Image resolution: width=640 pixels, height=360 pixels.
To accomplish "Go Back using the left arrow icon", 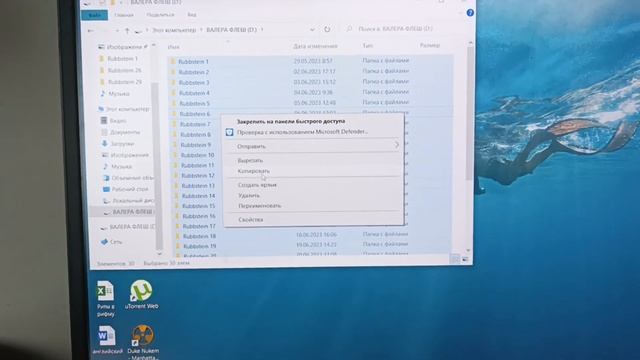I will pos(91,31).
